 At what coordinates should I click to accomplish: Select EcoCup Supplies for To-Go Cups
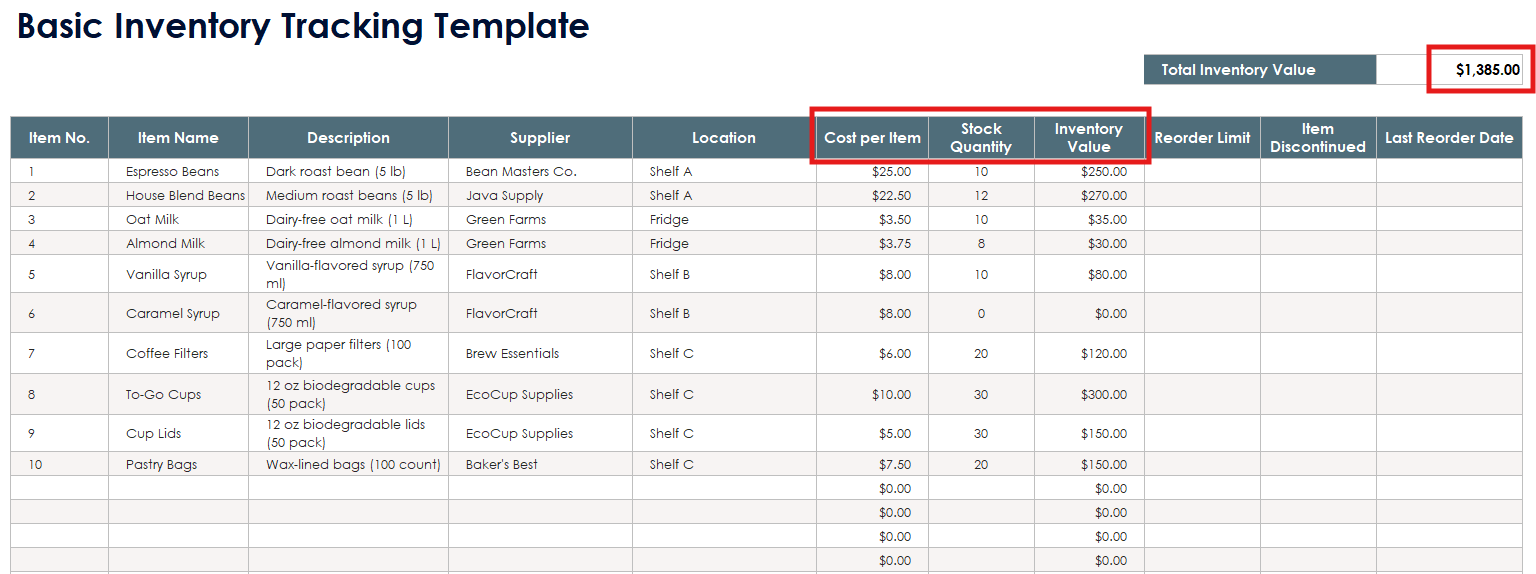click(x=540, y=394)
